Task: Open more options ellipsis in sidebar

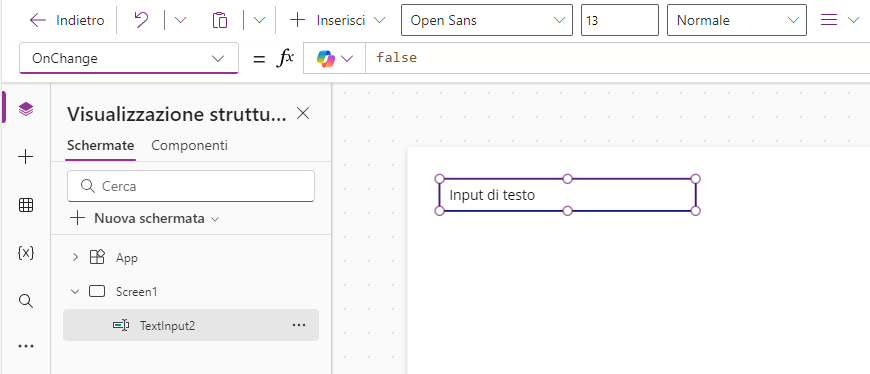Action: pos(26,346)
